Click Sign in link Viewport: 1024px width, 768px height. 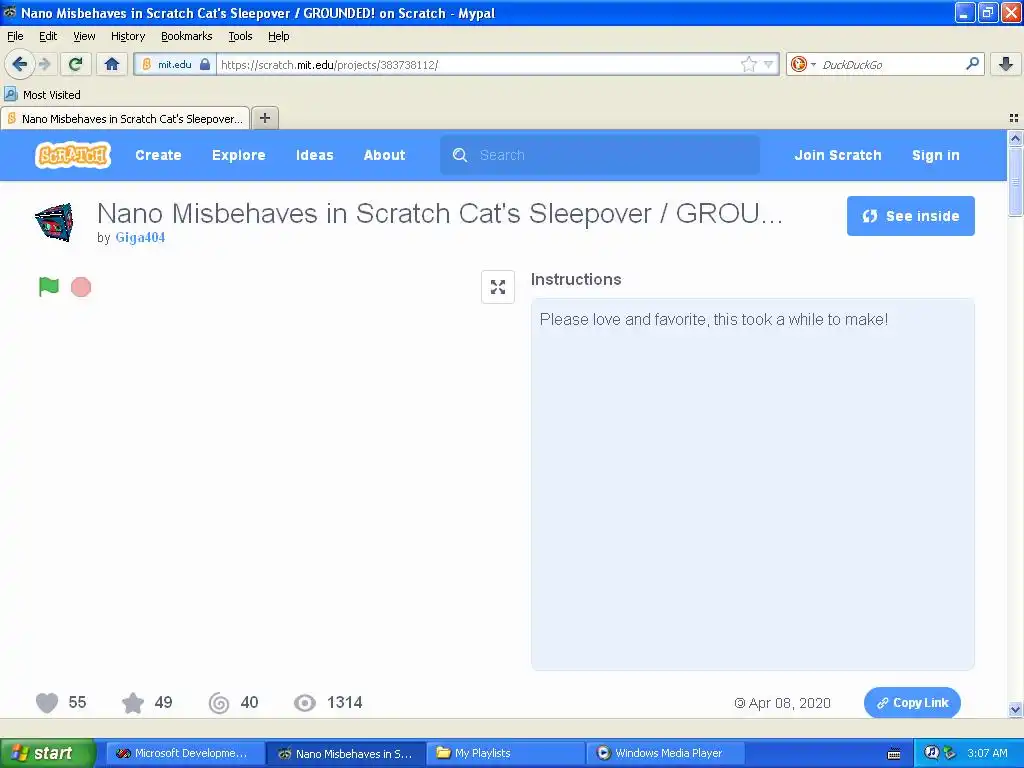[x=936, y=155]
